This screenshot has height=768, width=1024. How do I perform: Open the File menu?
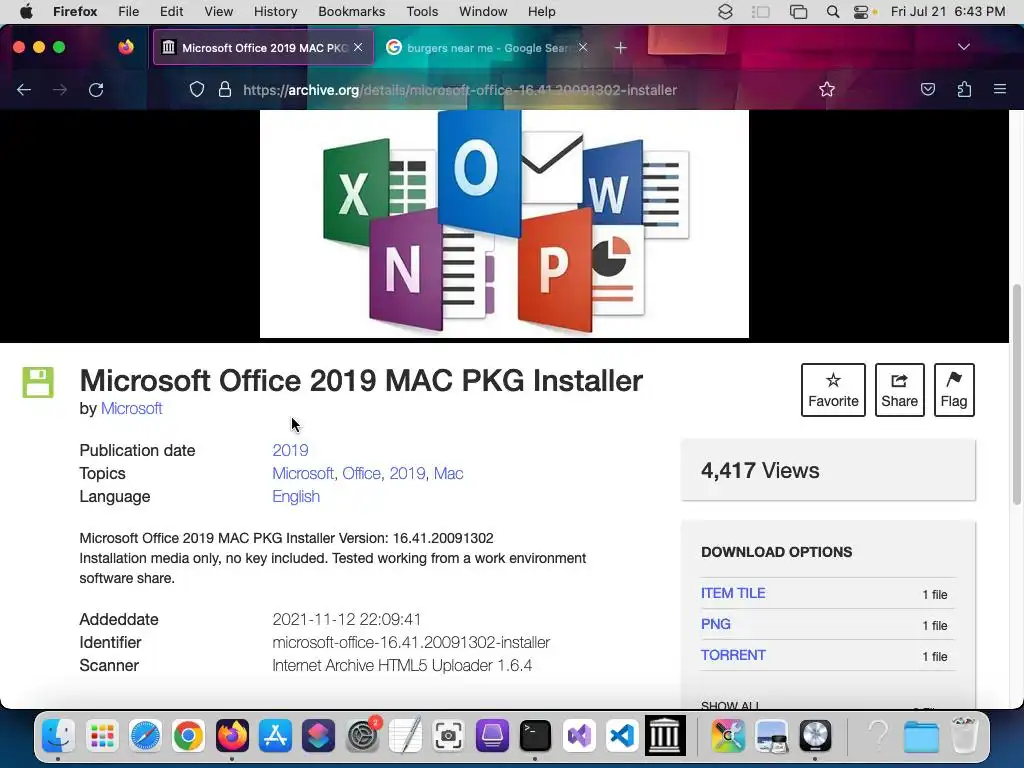pyautogui.click(x=128, y=11)
